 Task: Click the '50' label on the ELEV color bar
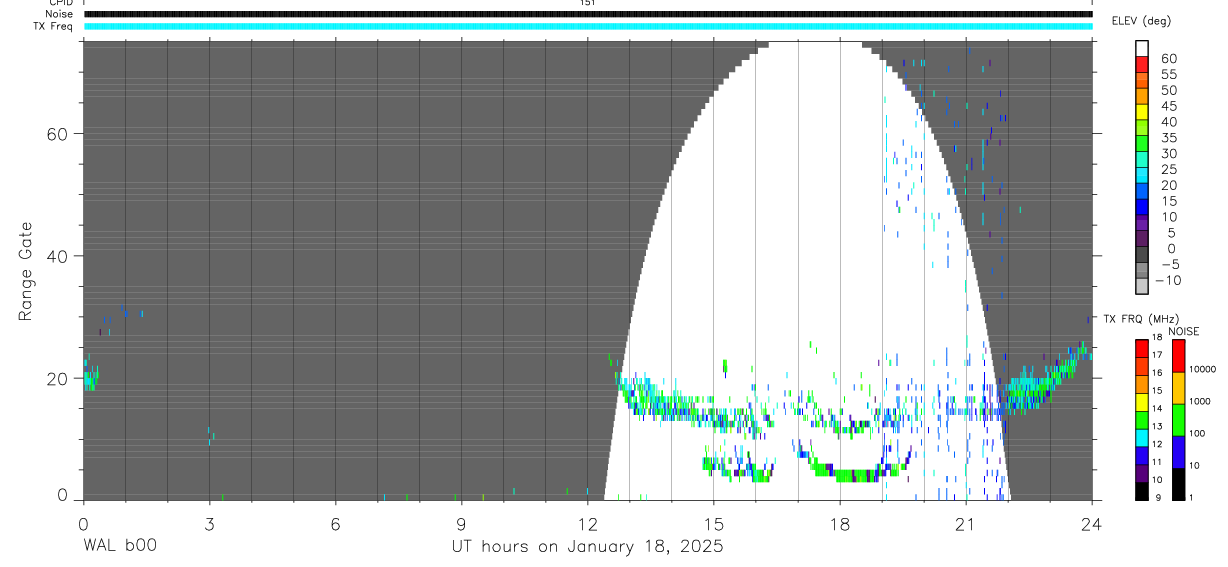[1168, 90]
